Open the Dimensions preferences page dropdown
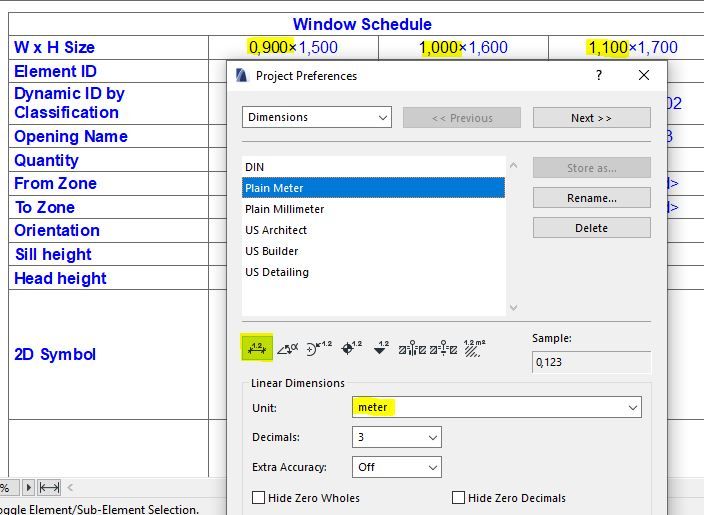This screenshot has height=515, width=704. (x=317, y=117)
